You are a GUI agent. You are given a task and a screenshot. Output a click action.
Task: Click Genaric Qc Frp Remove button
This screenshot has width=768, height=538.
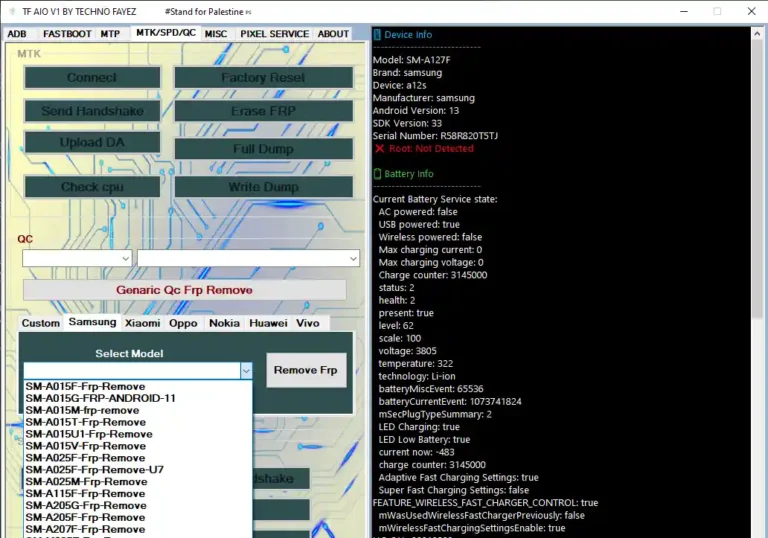pyautogui.click(x=184, y=290)
